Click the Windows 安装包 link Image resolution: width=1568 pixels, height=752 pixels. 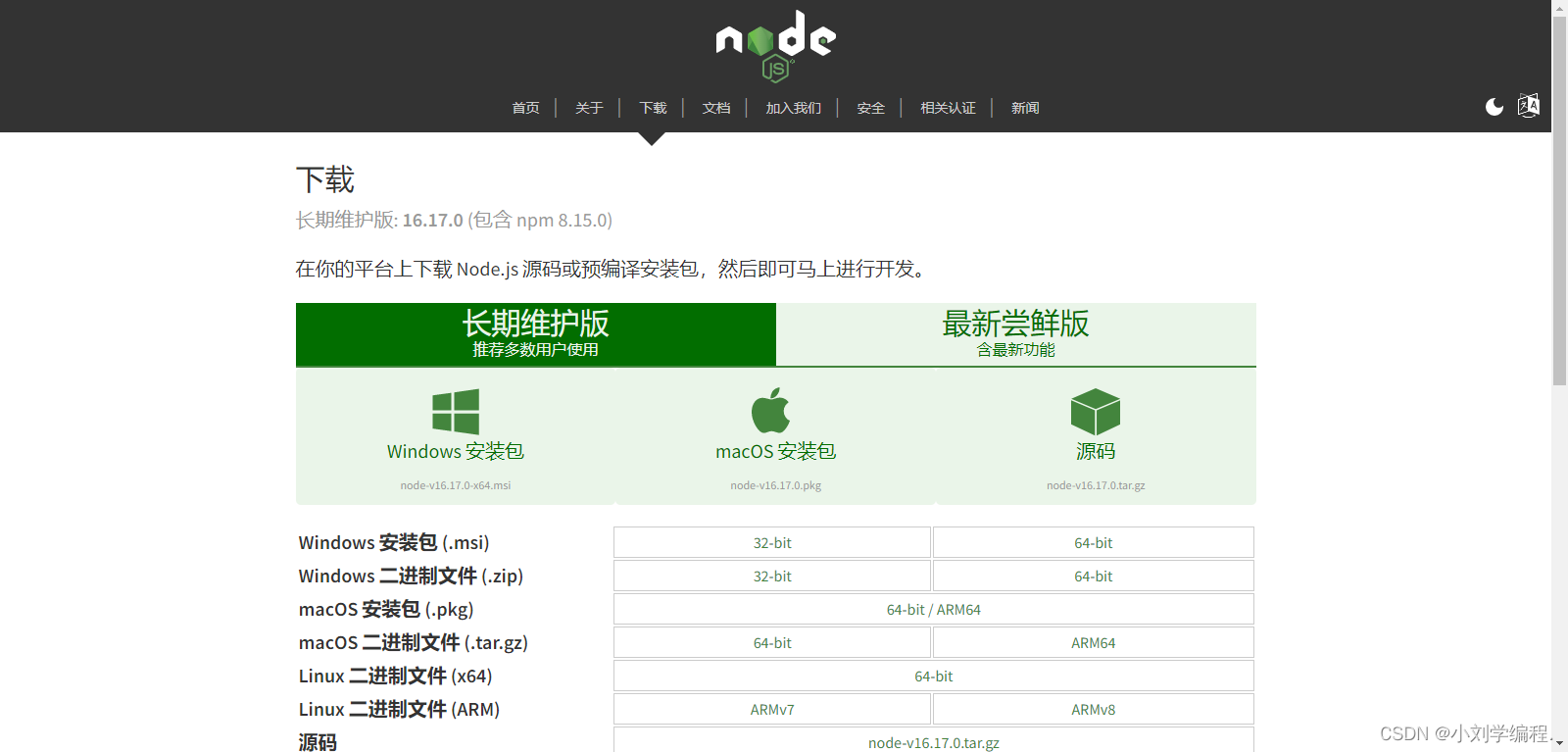[x=456, y=451]
